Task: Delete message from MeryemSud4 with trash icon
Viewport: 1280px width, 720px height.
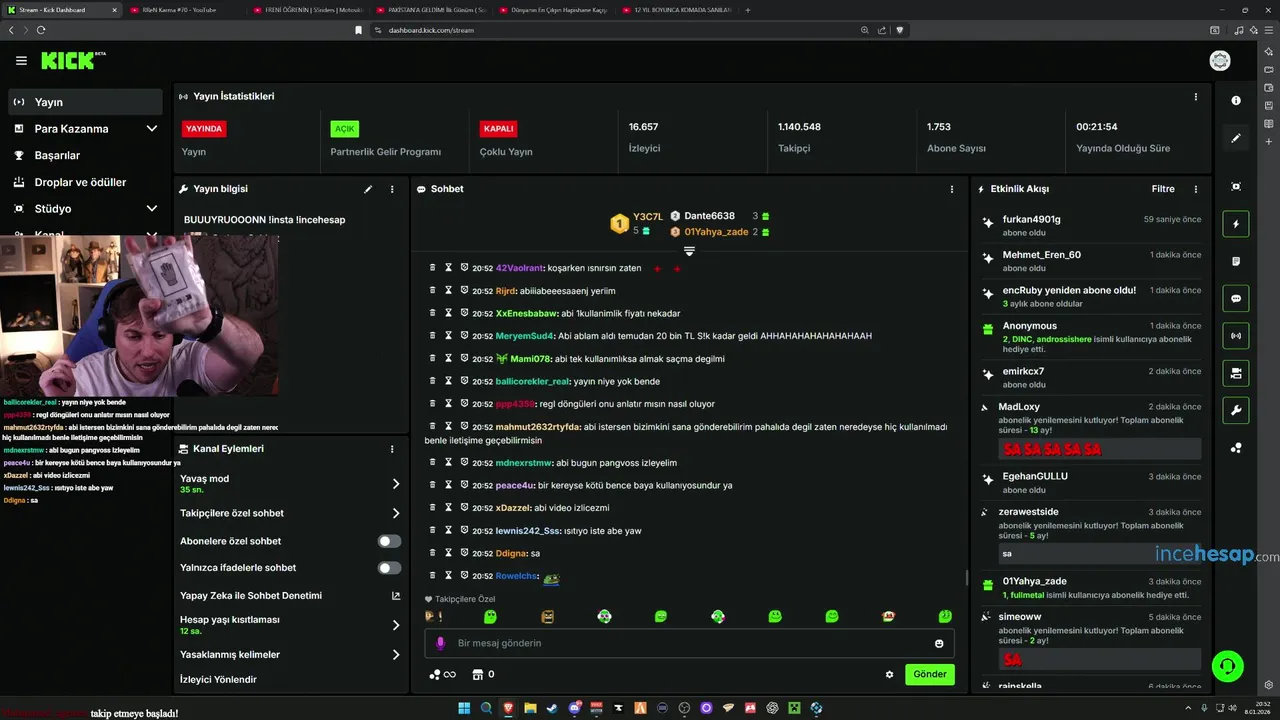Action: pos(433,336)
